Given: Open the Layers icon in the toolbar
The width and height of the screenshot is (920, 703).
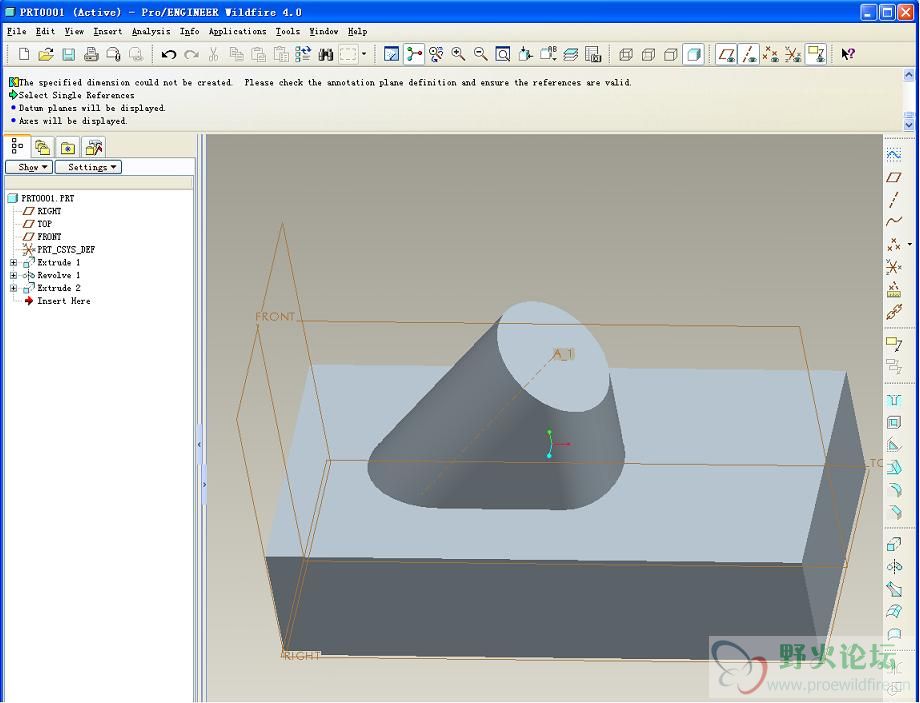Looking at the screenshot, I should pos(570,55).
